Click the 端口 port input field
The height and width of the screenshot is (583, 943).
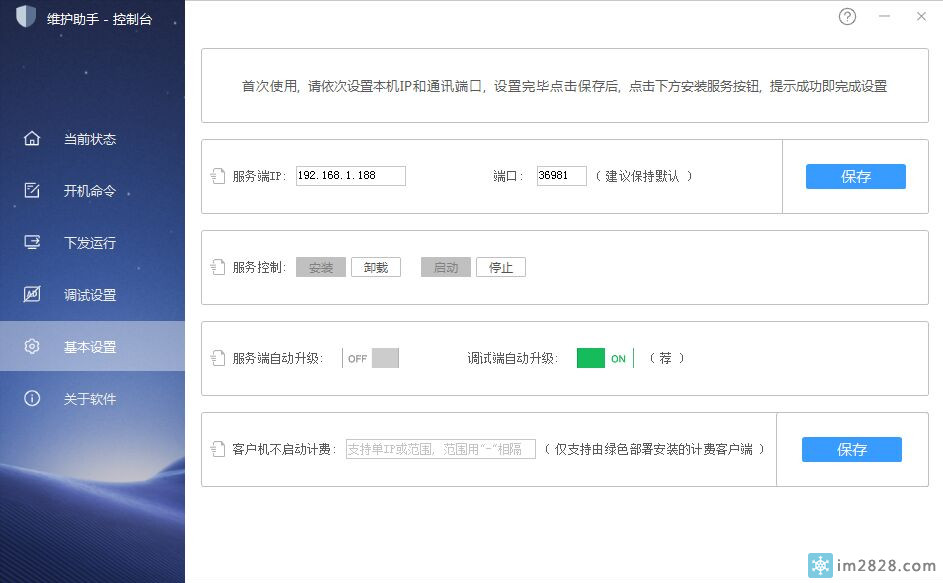point(561,176)
